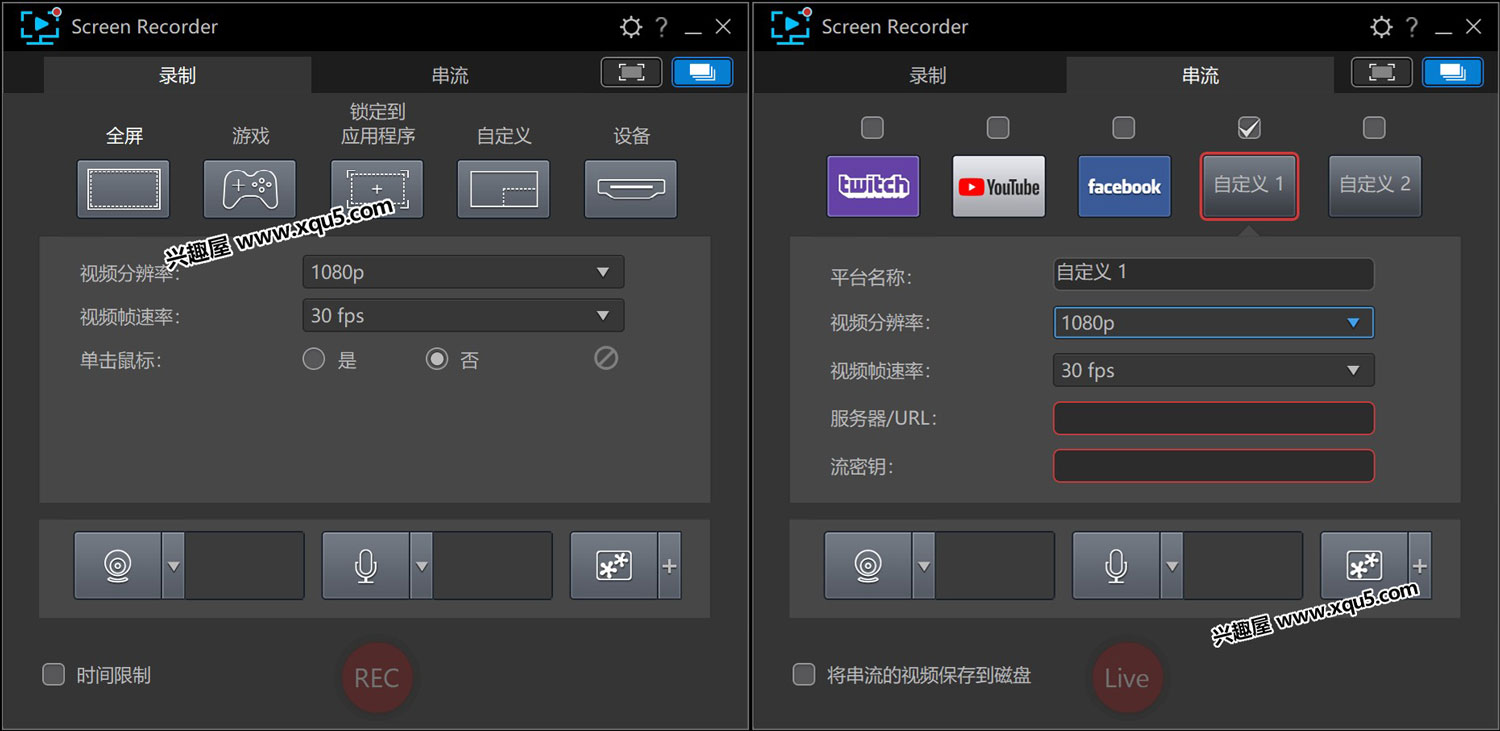
Task: Enable 将串流的视频保存到磁盘 checkbox
Action: click(x=804, y=674)
